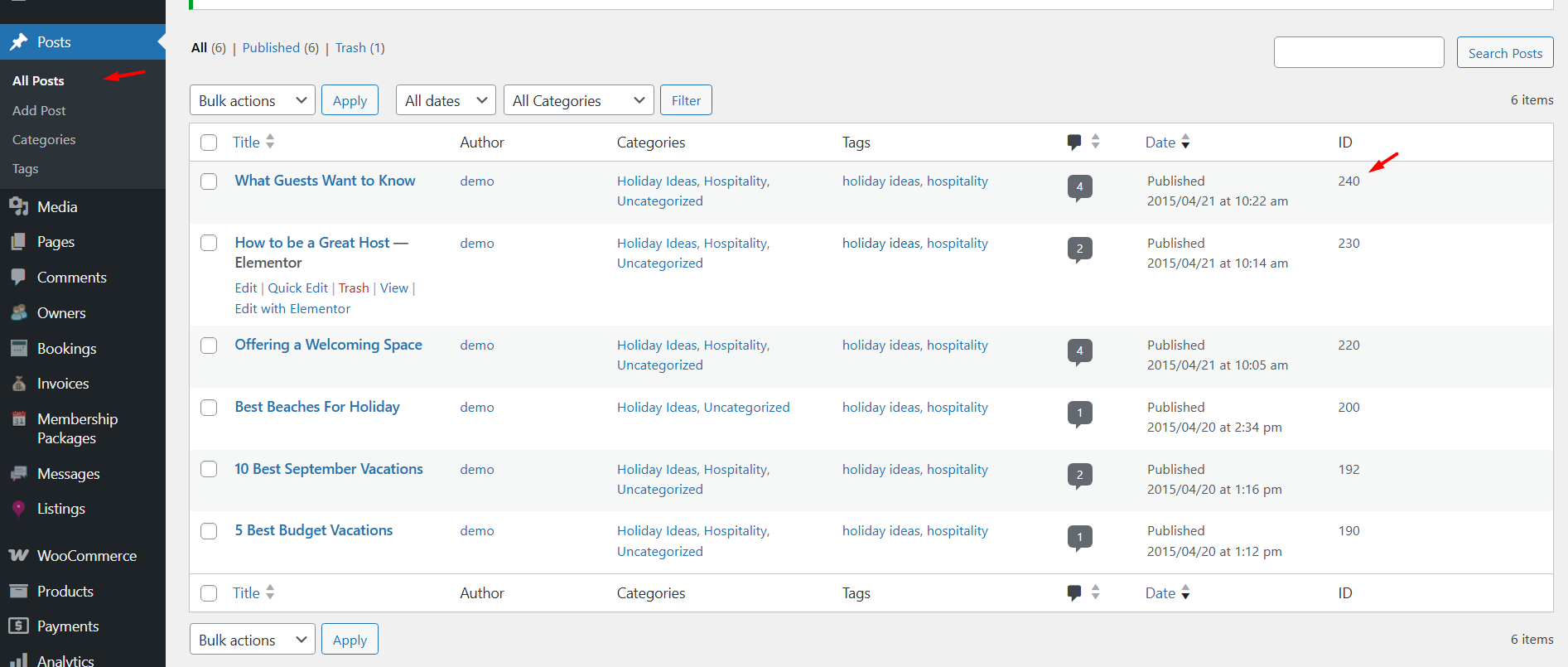Click into the search posts field
Screen dimensions: 1568x667
tap(1358, 52)
